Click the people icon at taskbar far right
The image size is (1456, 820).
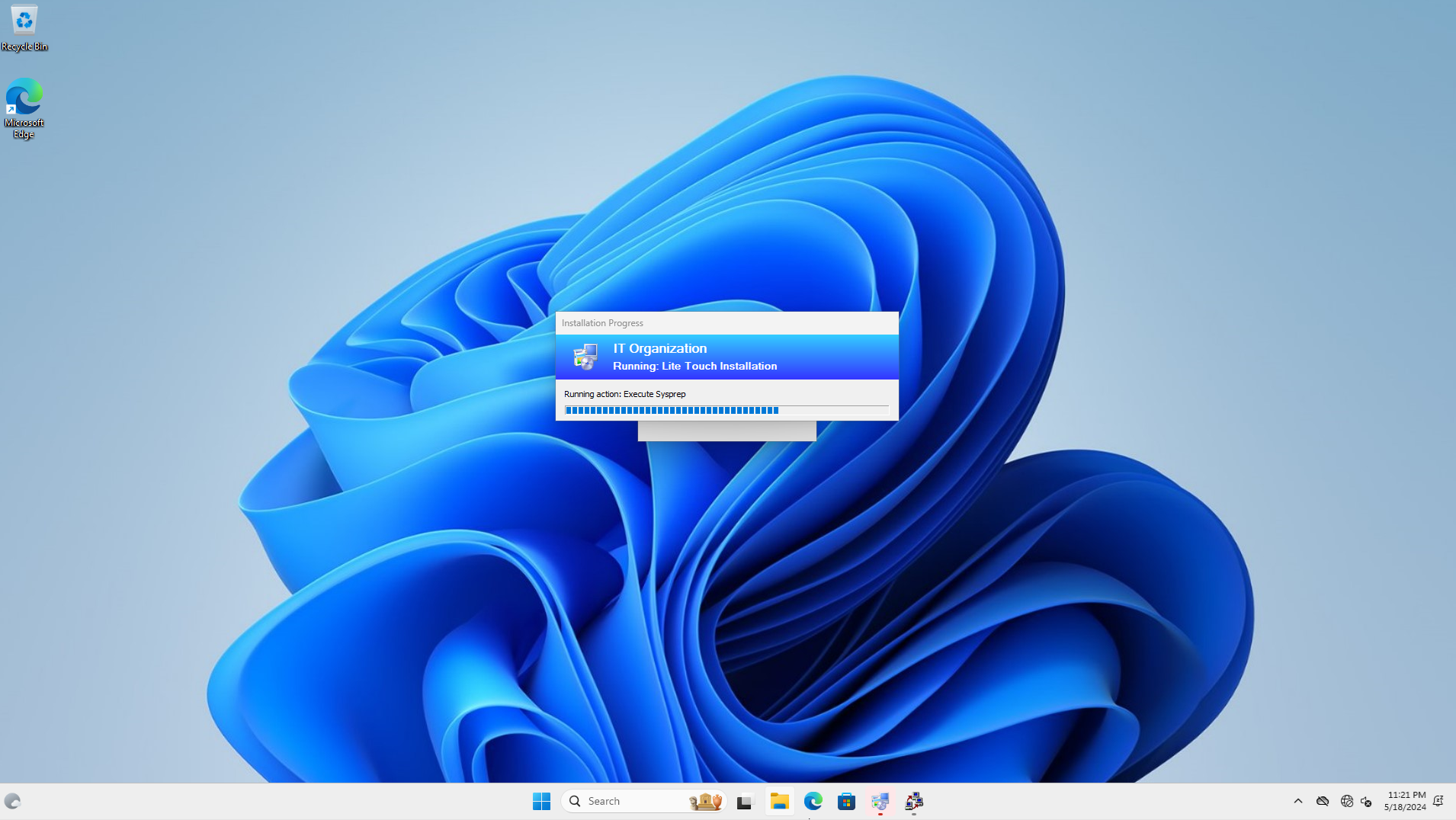(x=1439, y=801)
